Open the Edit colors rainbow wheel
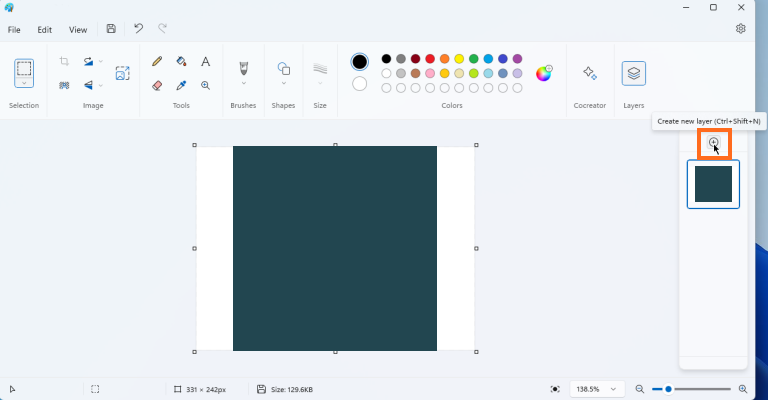 pyautogui.click(x=544, y=73)
